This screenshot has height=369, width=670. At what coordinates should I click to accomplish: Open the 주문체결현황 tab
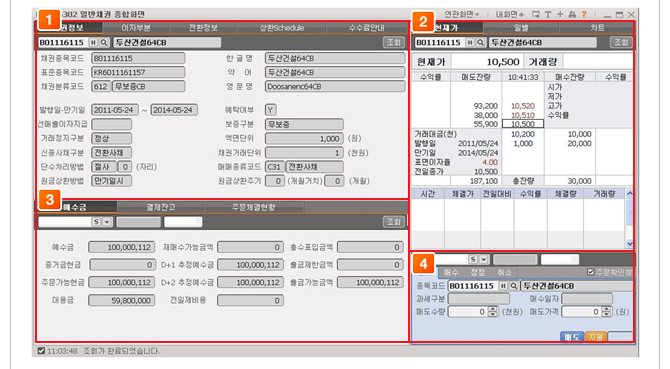pyautogui.click(x=253, y=207)
